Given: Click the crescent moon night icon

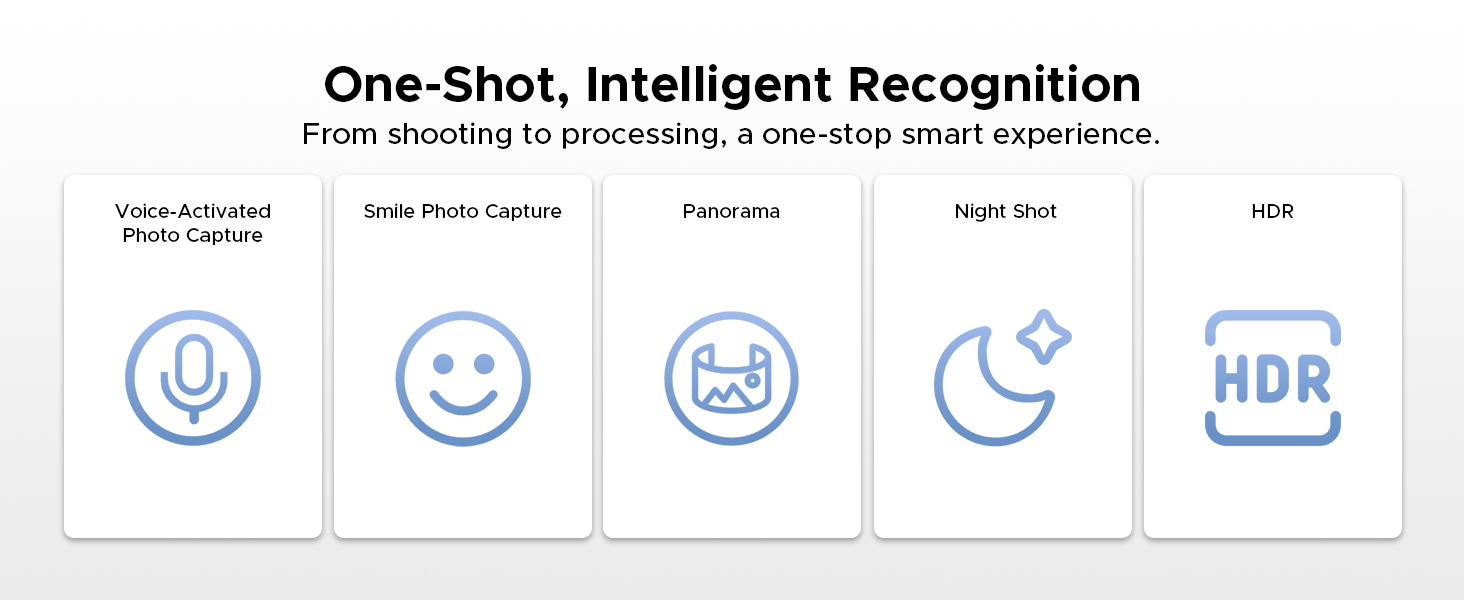Looking at the screenshot, I should (x=993, y=386).
